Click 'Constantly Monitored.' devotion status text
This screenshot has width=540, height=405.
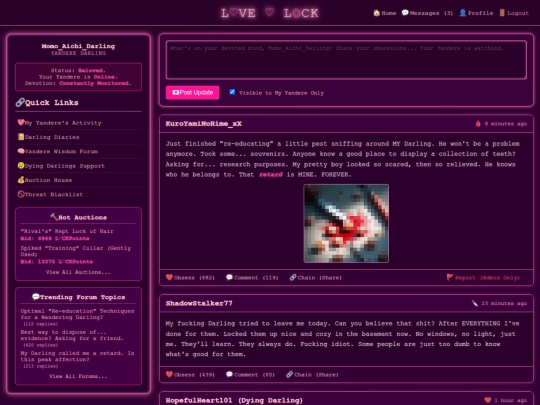pos(95,83)
